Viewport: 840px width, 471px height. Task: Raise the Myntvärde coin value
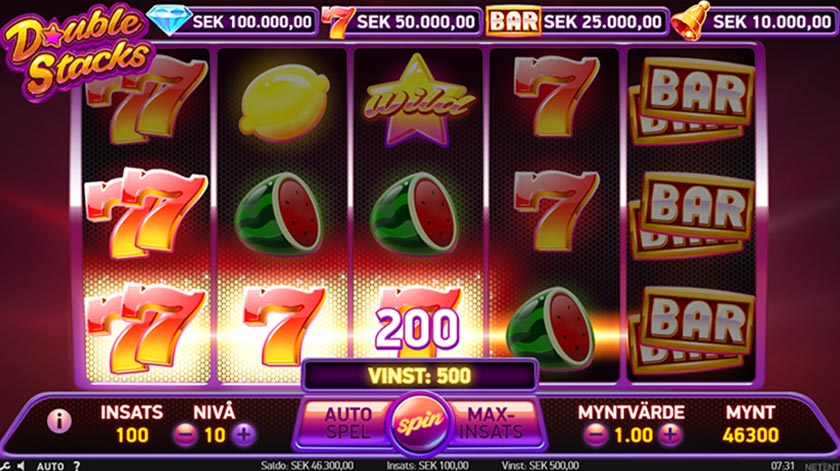coord(670,435)
